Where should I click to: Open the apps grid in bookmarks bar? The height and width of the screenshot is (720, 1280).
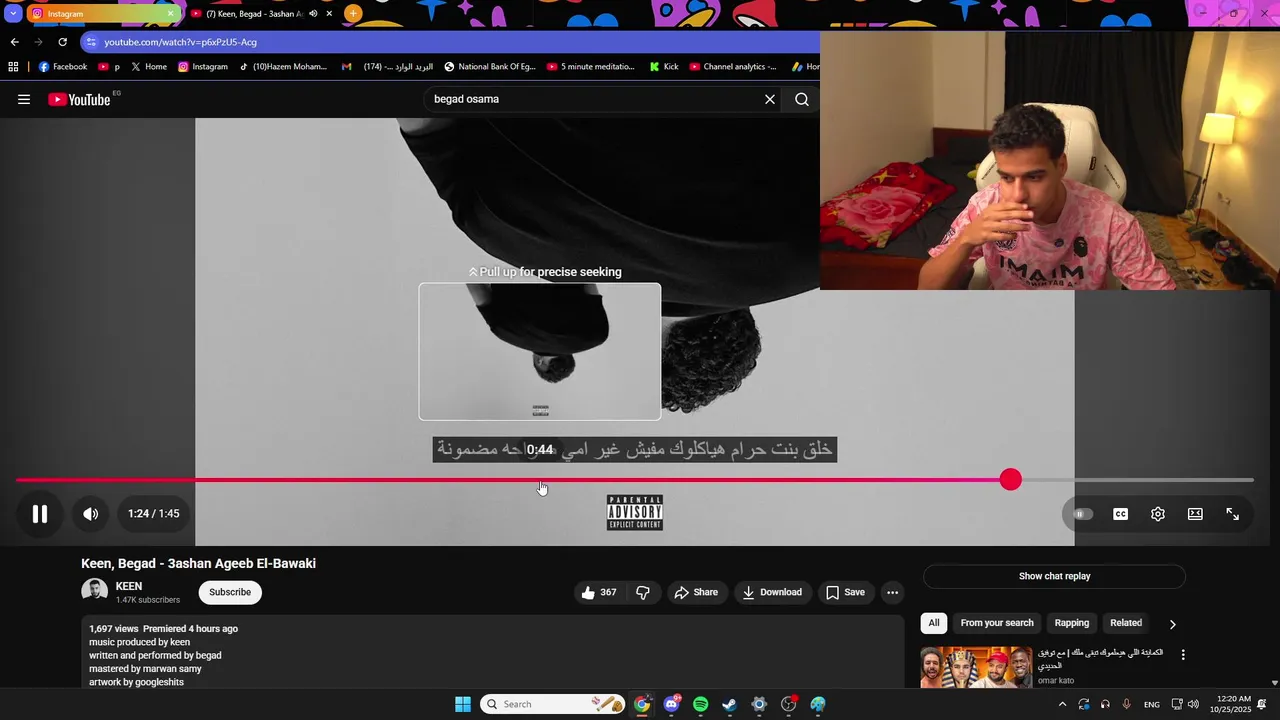click(x=13, y=67)
